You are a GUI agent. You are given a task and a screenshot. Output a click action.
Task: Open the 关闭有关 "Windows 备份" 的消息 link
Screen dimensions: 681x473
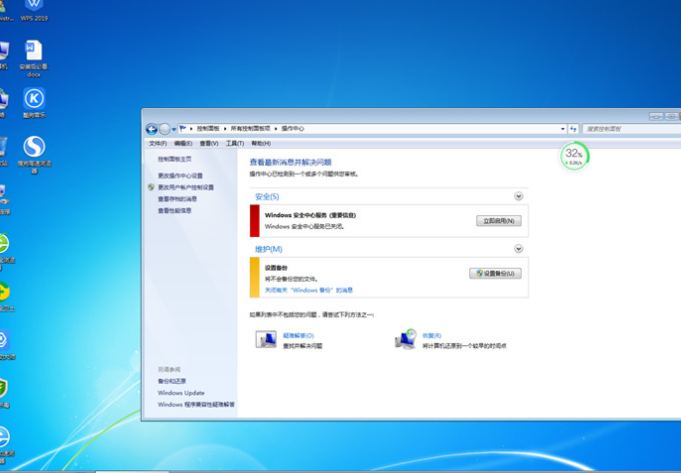point(309,290)
